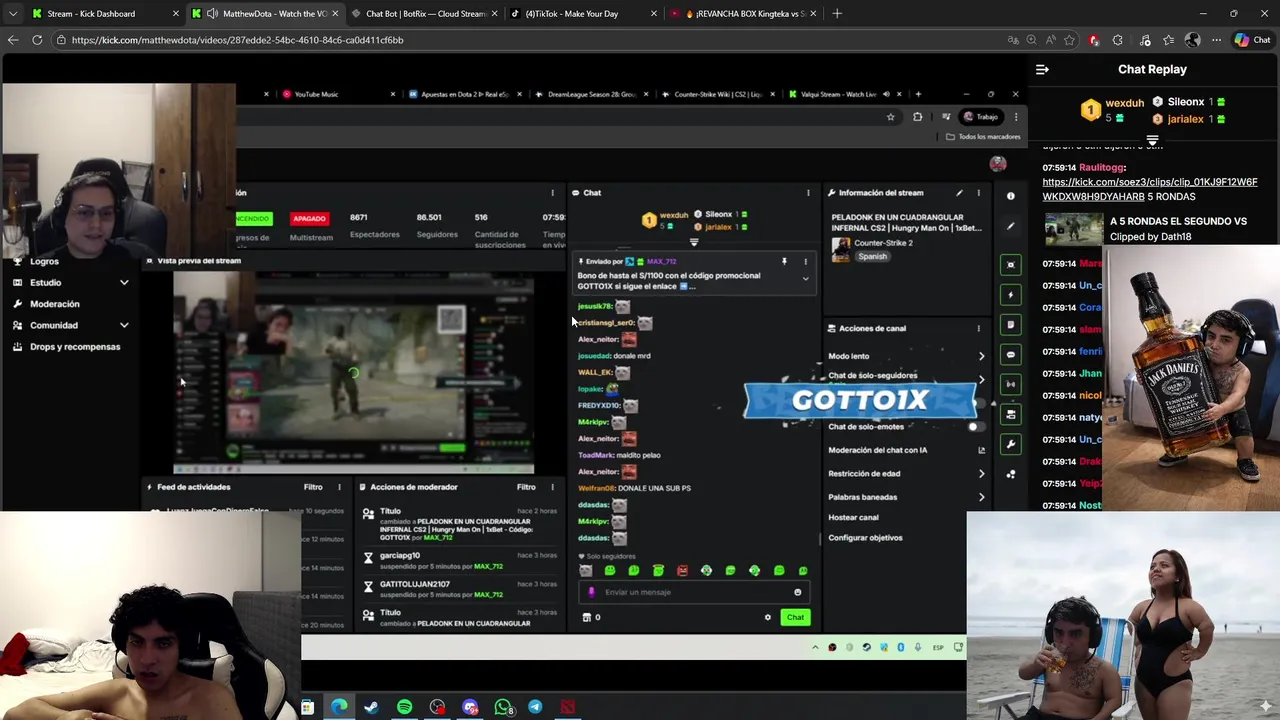Click the Enviar un mensaje chat field

click(693, 592)
